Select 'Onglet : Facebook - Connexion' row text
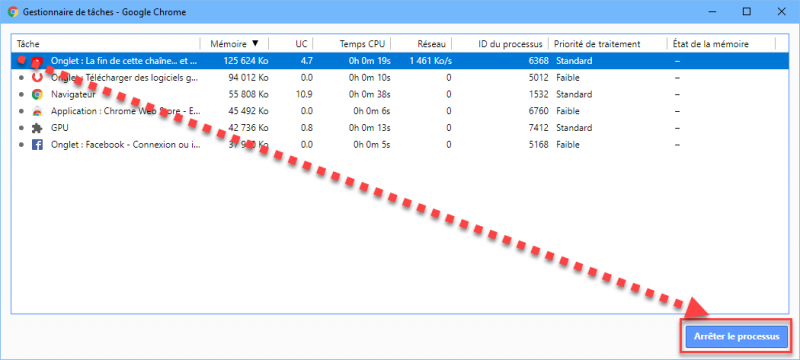The image size is (800, 360). point(126,145)
